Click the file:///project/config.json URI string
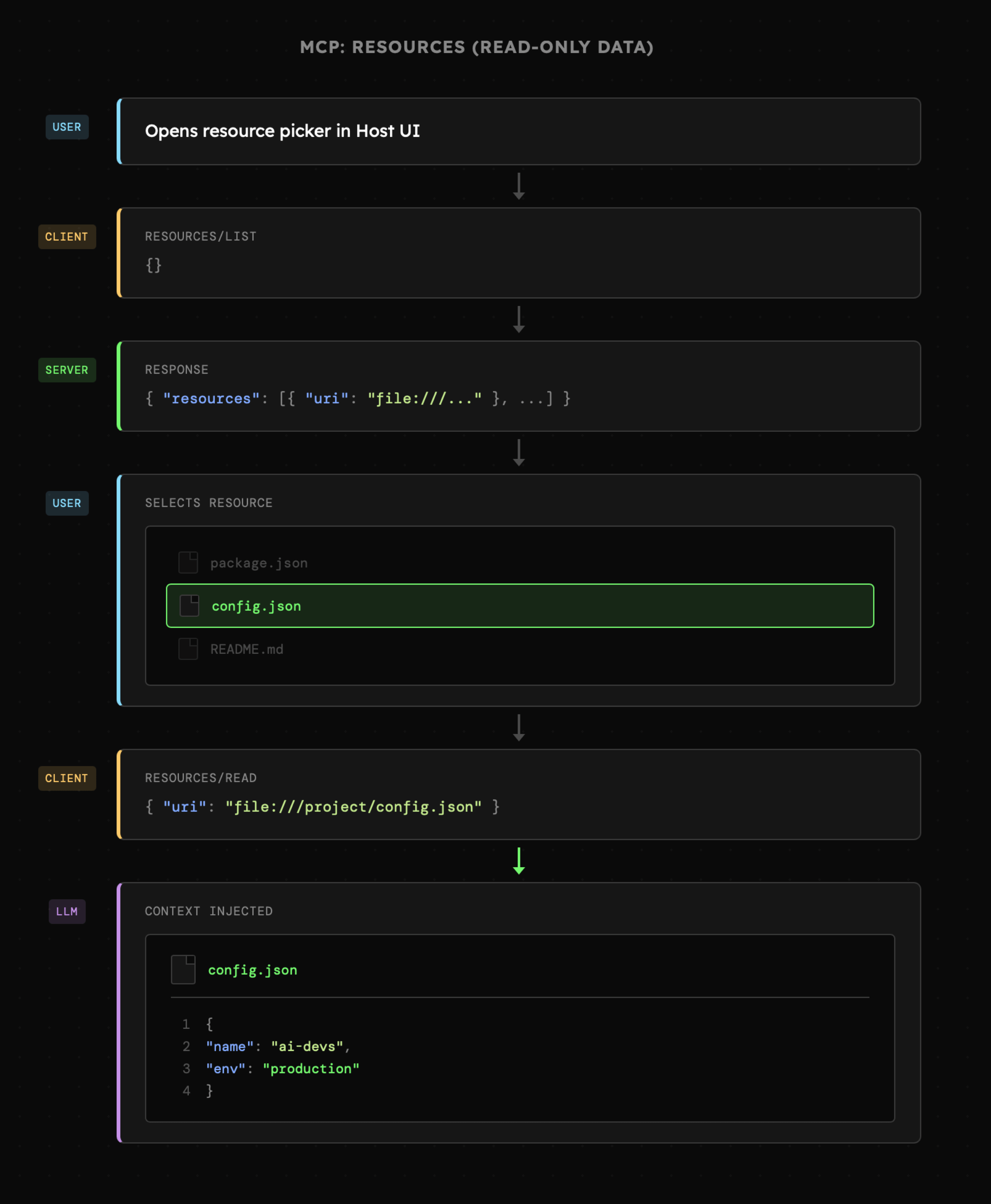 (x=353, y=807)
